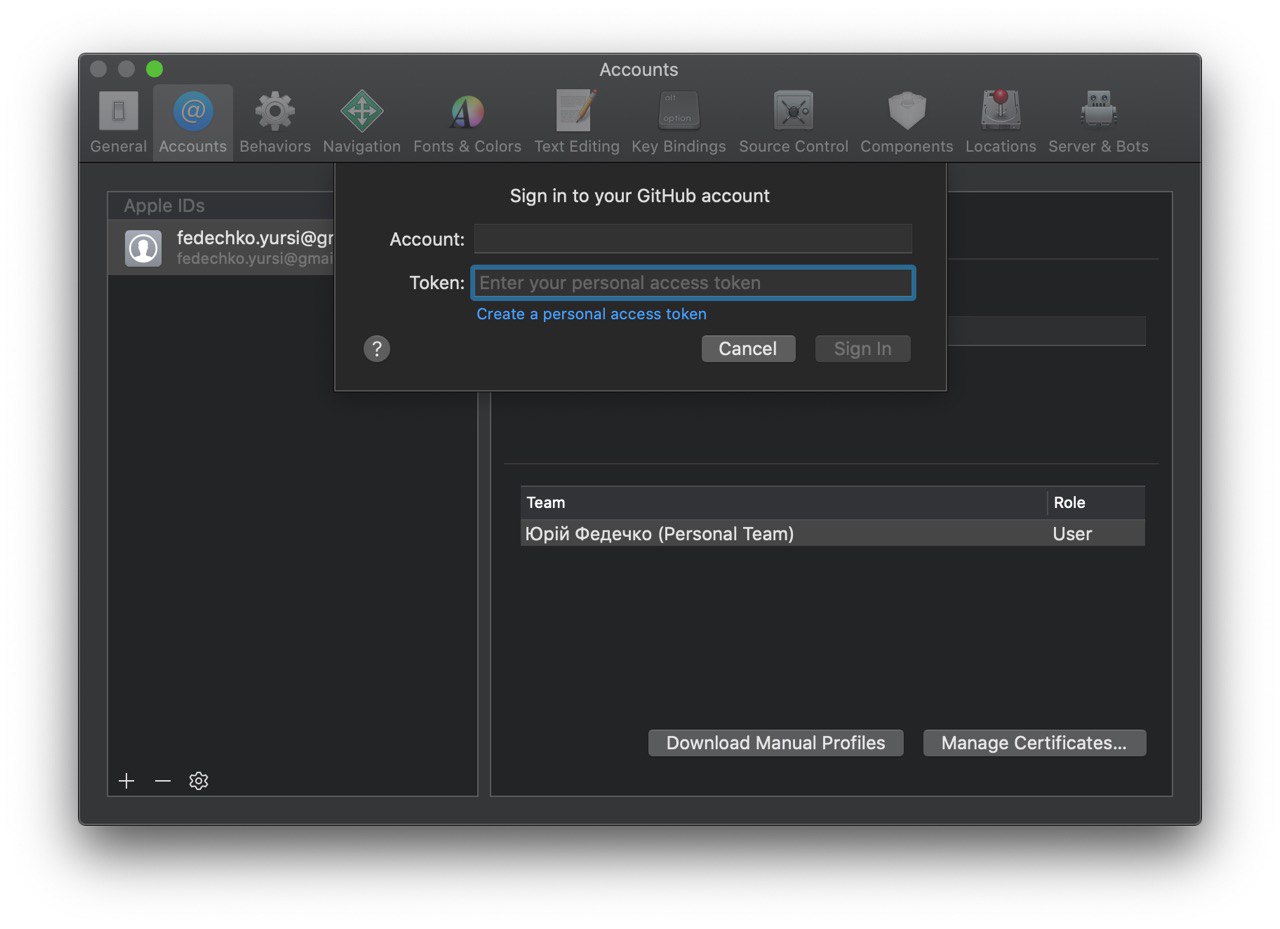The height and width of the screenshot is (929, 1280).
Task: Click the GitHub Account input field
Action: (x=693, y=239)
